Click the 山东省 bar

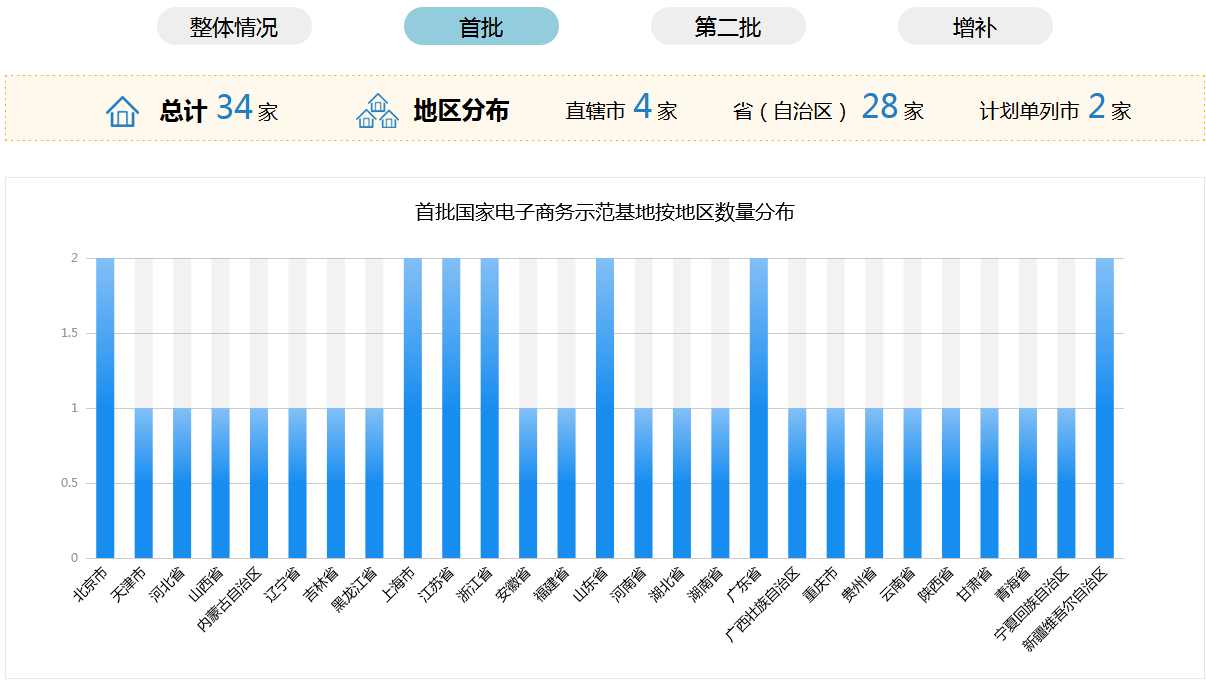(x=605, y=408)
